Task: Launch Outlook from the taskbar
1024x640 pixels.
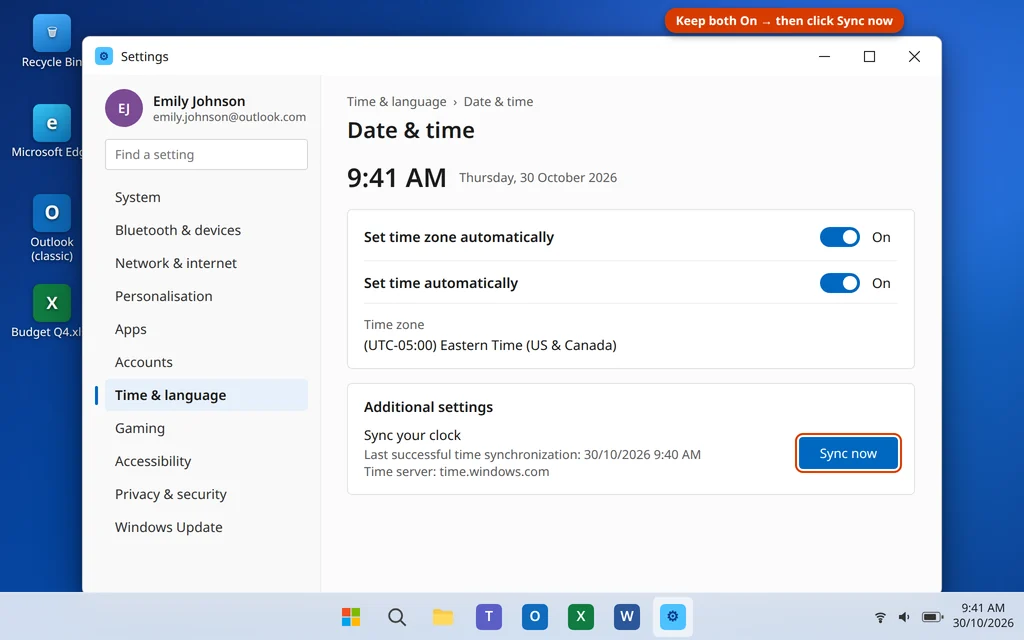Action: (535, 616)
